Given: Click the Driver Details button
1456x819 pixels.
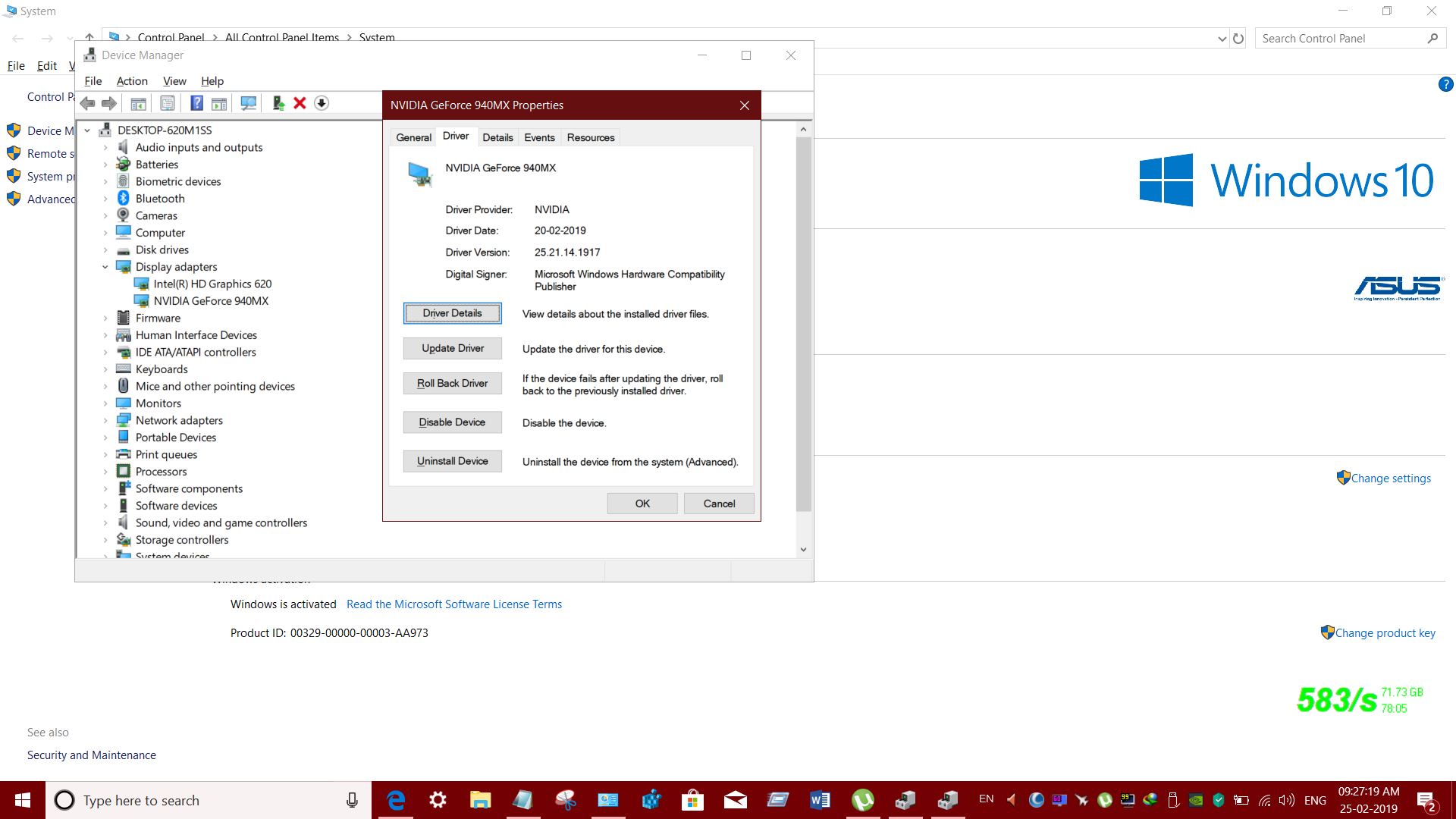Looking at the screenshot, I should [452, 313].
